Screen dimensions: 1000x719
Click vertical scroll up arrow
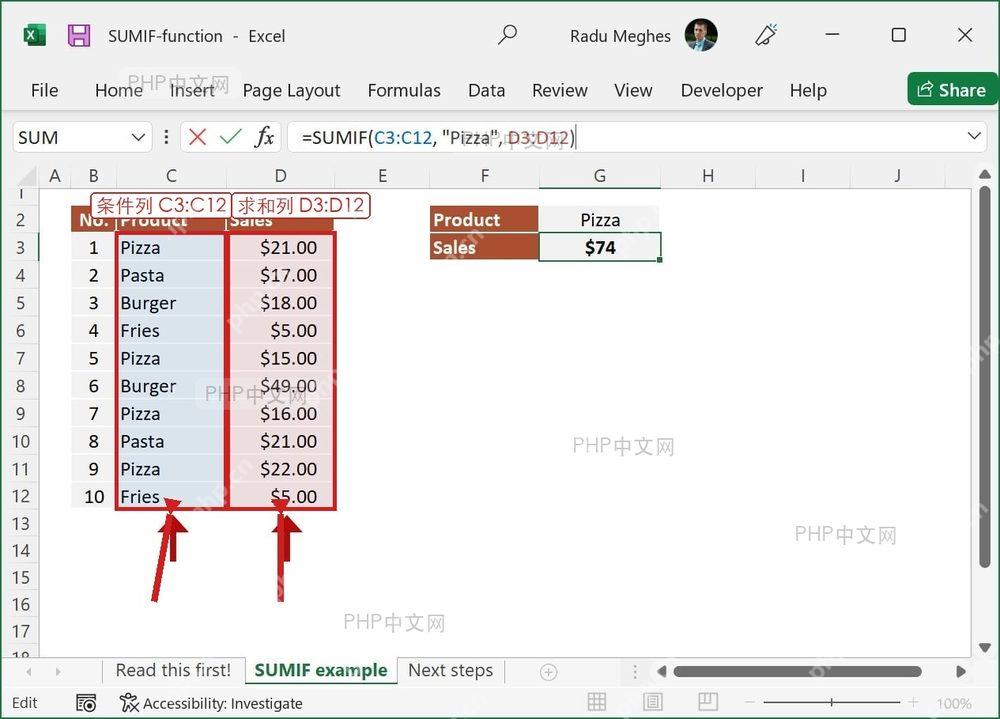[x=985, y=174]
